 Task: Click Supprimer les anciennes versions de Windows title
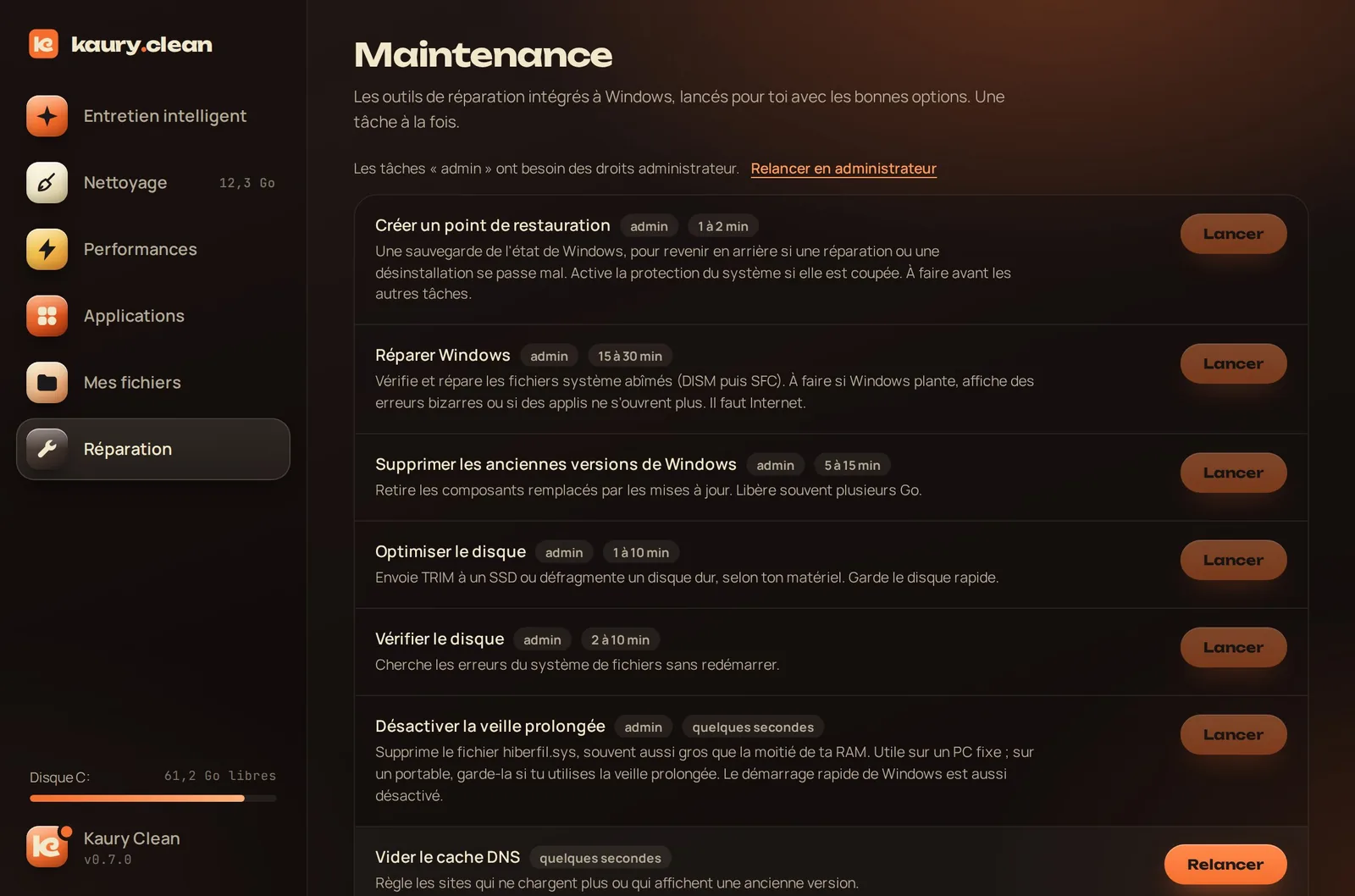tap(556, 464)
